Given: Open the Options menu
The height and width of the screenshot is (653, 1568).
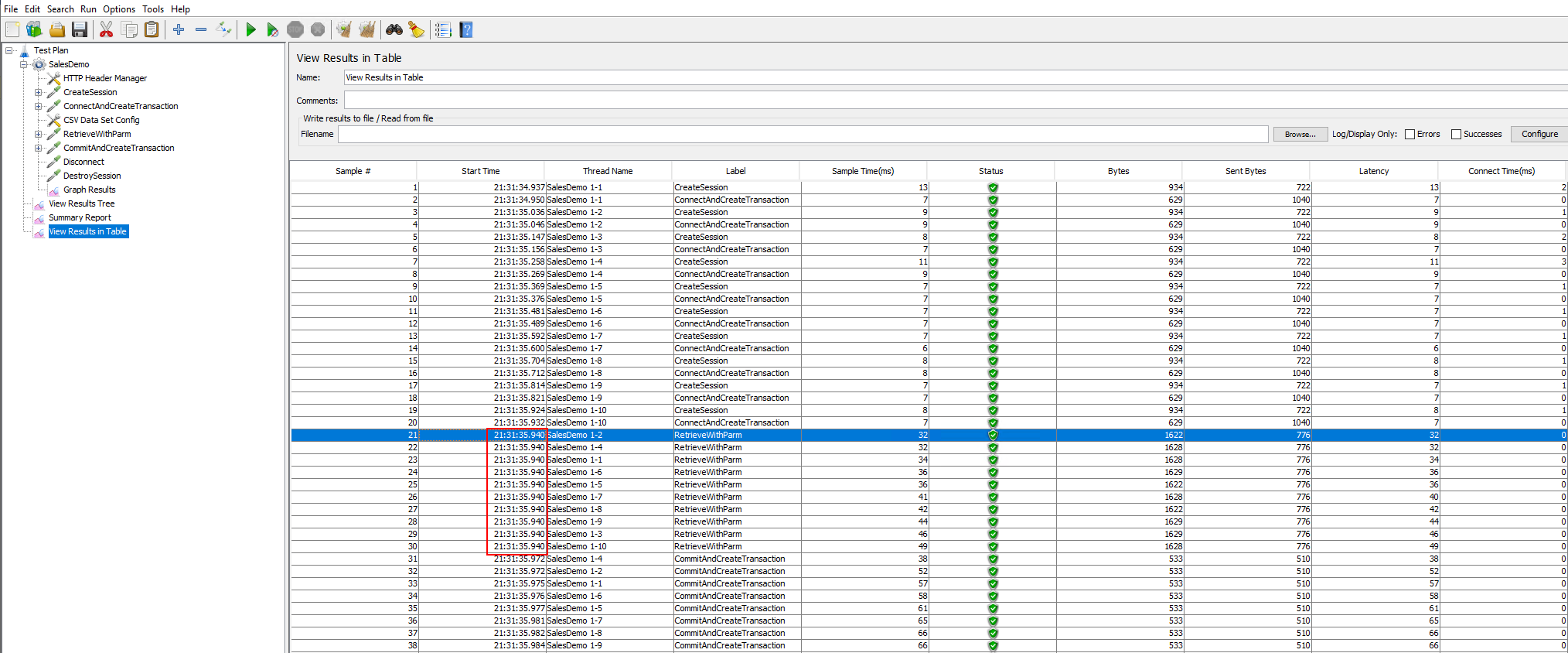Looking at the screenshot, I should 119,9.
